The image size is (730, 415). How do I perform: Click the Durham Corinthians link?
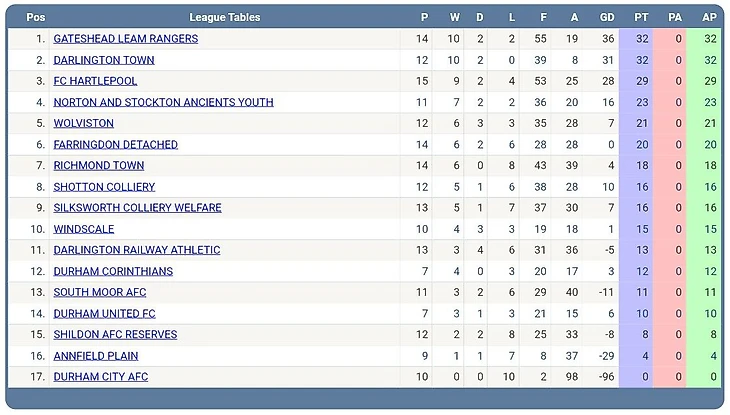113,271
